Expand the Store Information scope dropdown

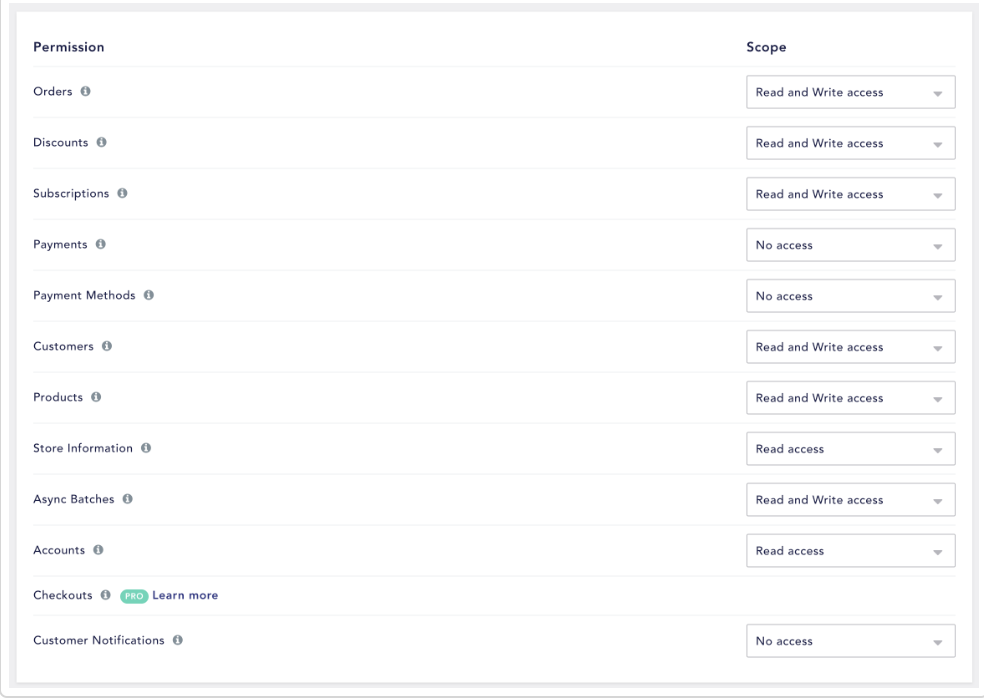coord(850,450)
